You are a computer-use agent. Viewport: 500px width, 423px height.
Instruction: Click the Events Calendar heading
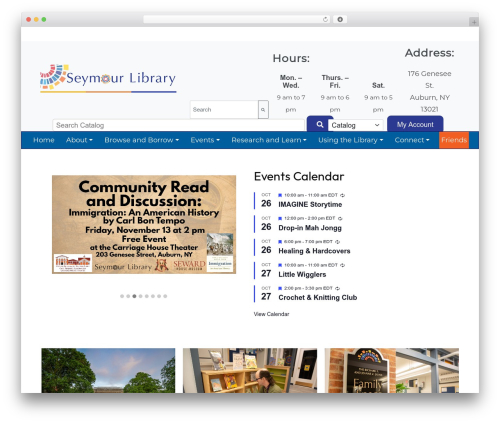pyautogui.click(x=299, y=176)
